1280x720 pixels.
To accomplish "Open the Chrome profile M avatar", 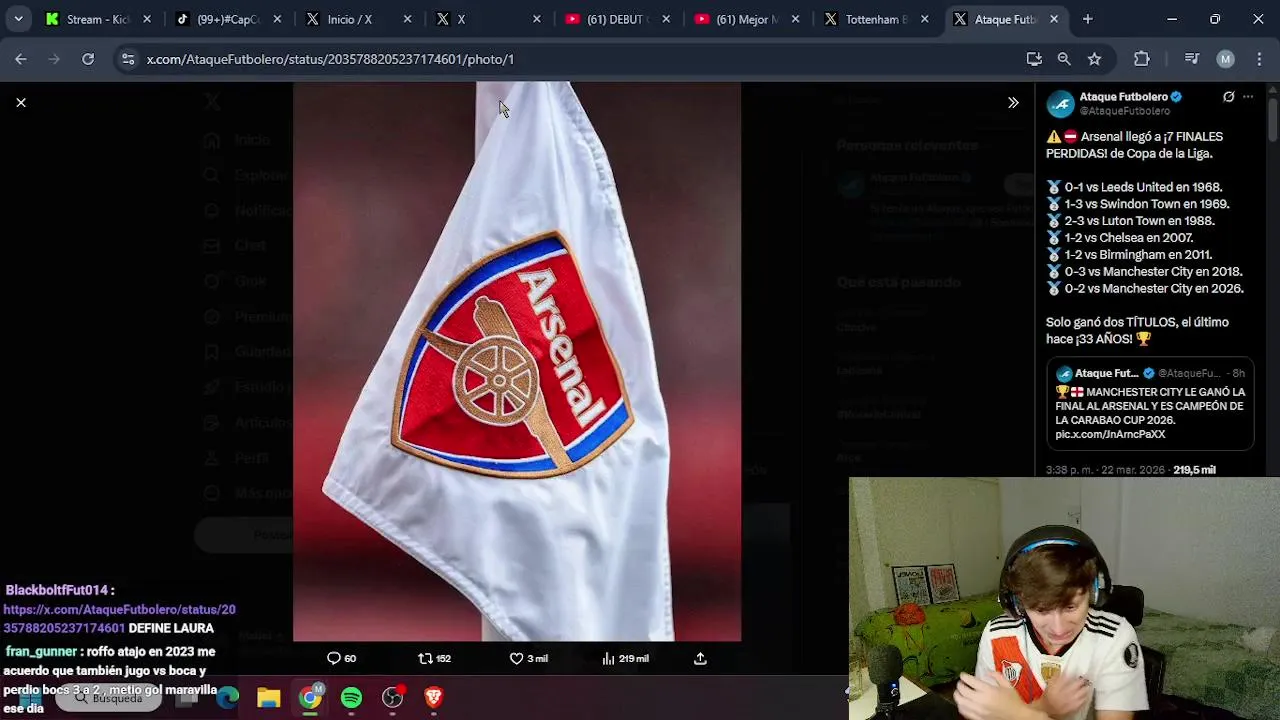I will click(1225, 59).
